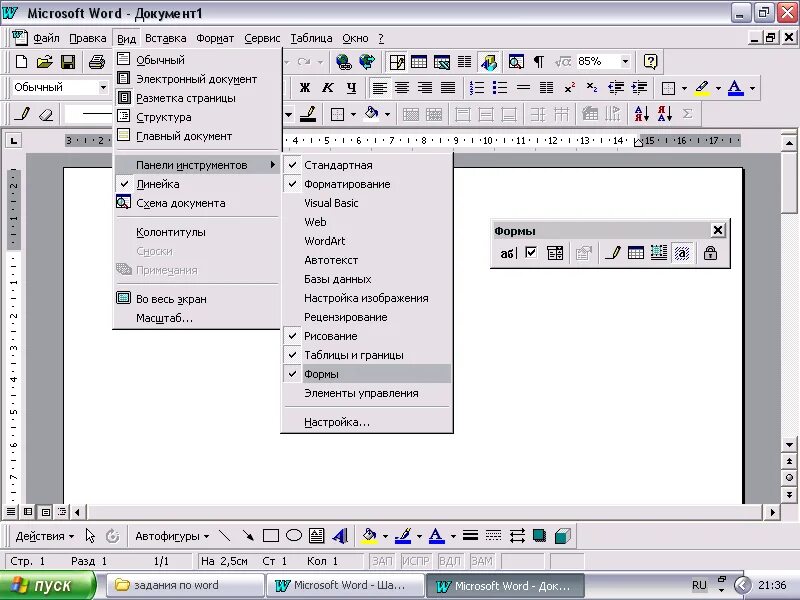Apply superscript x² formatting

[570, 88]
